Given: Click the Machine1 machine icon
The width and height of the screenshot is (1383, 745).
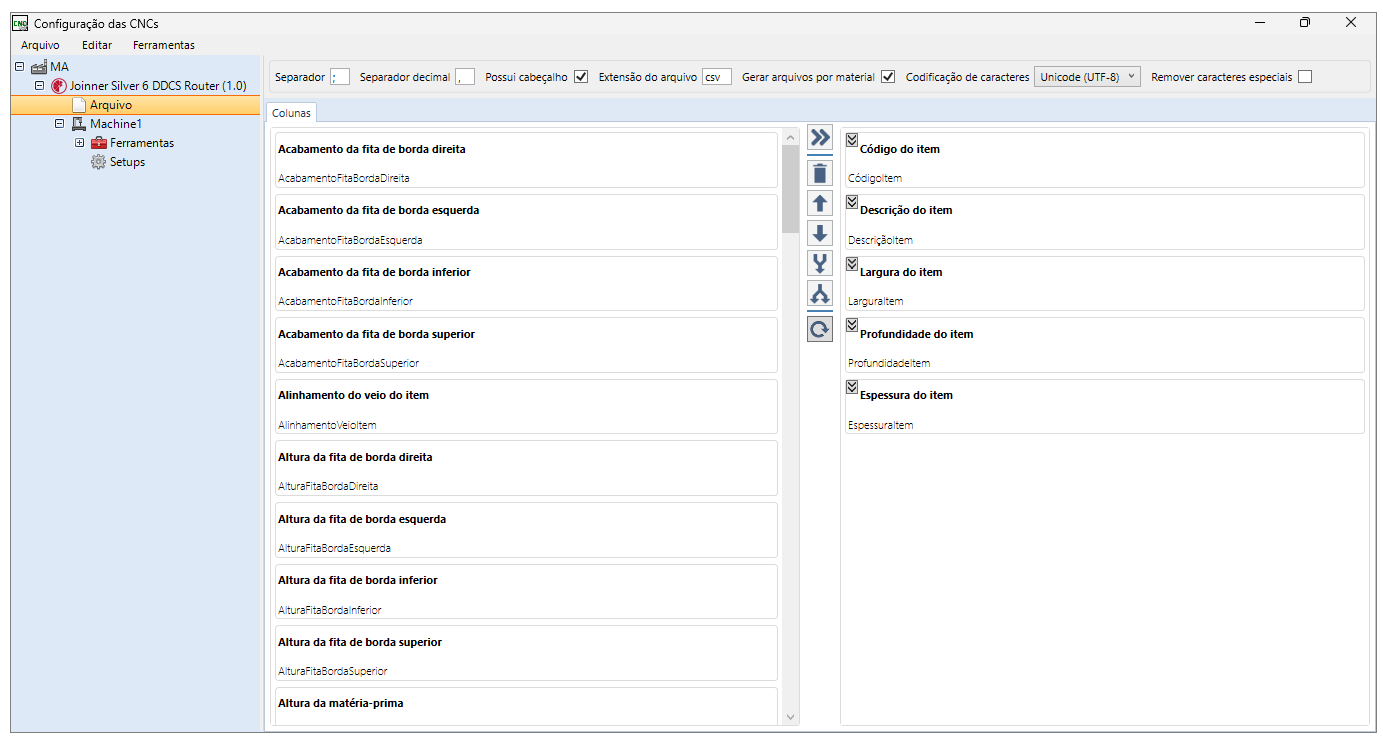Looking at the screenshot, I should pyautogui.click(x=78, y=124).
